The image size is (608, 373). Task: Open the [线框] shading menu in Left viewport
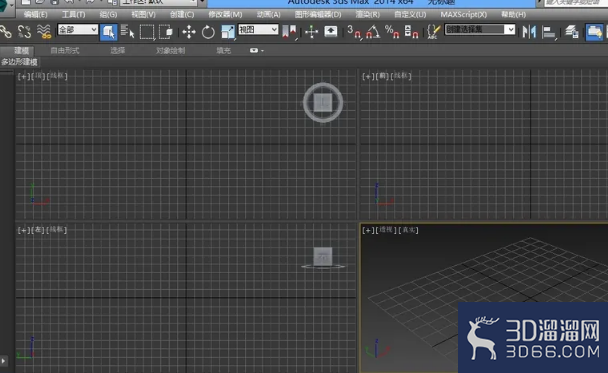(x=57, y=230)
